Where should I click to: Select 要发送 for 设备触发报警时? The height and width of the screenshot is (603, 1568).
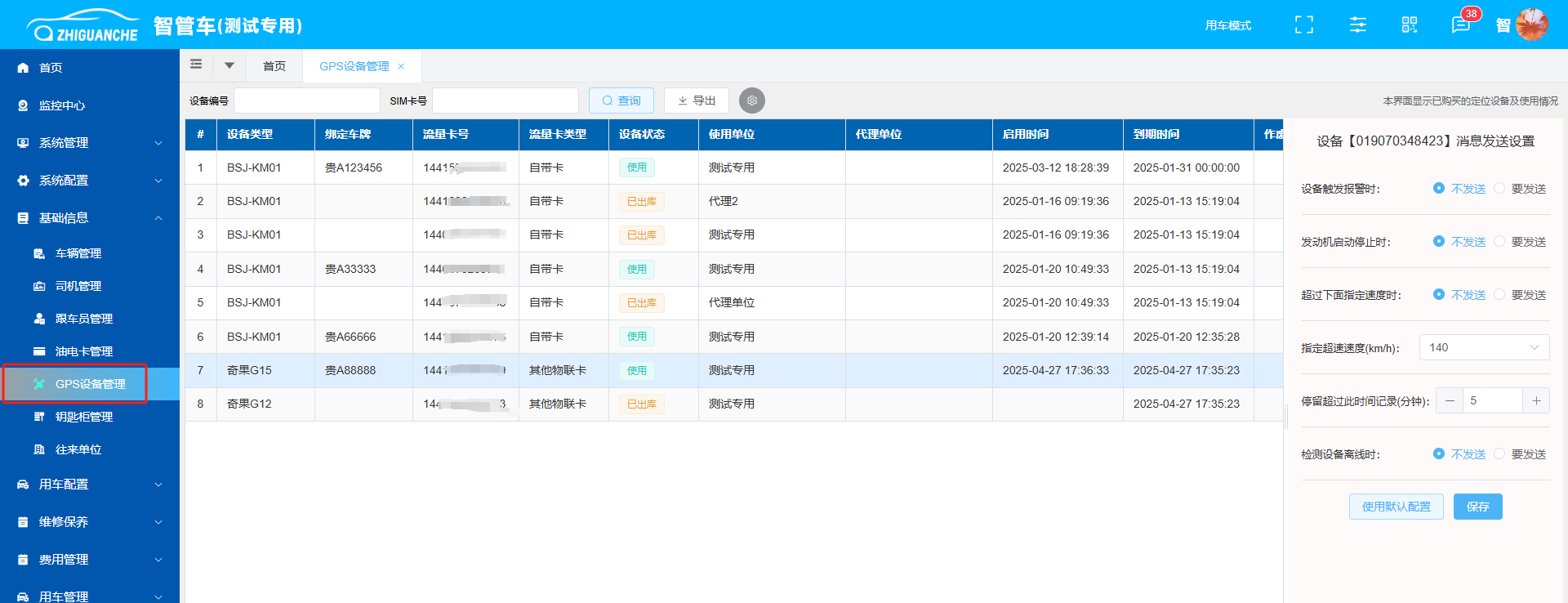click(x=1500, y=189)
